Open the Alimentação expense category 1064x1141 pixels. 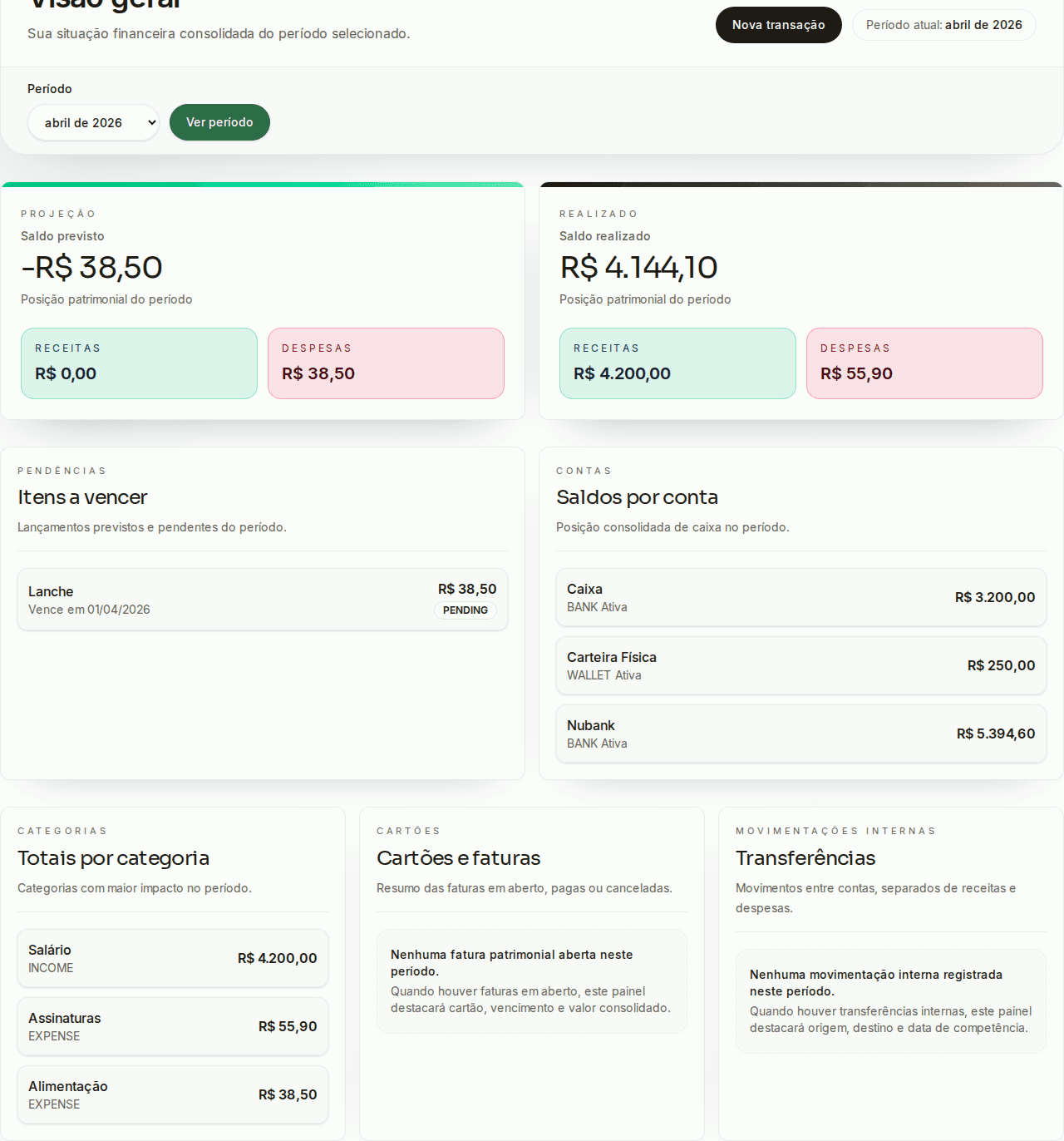[173, 1094]
